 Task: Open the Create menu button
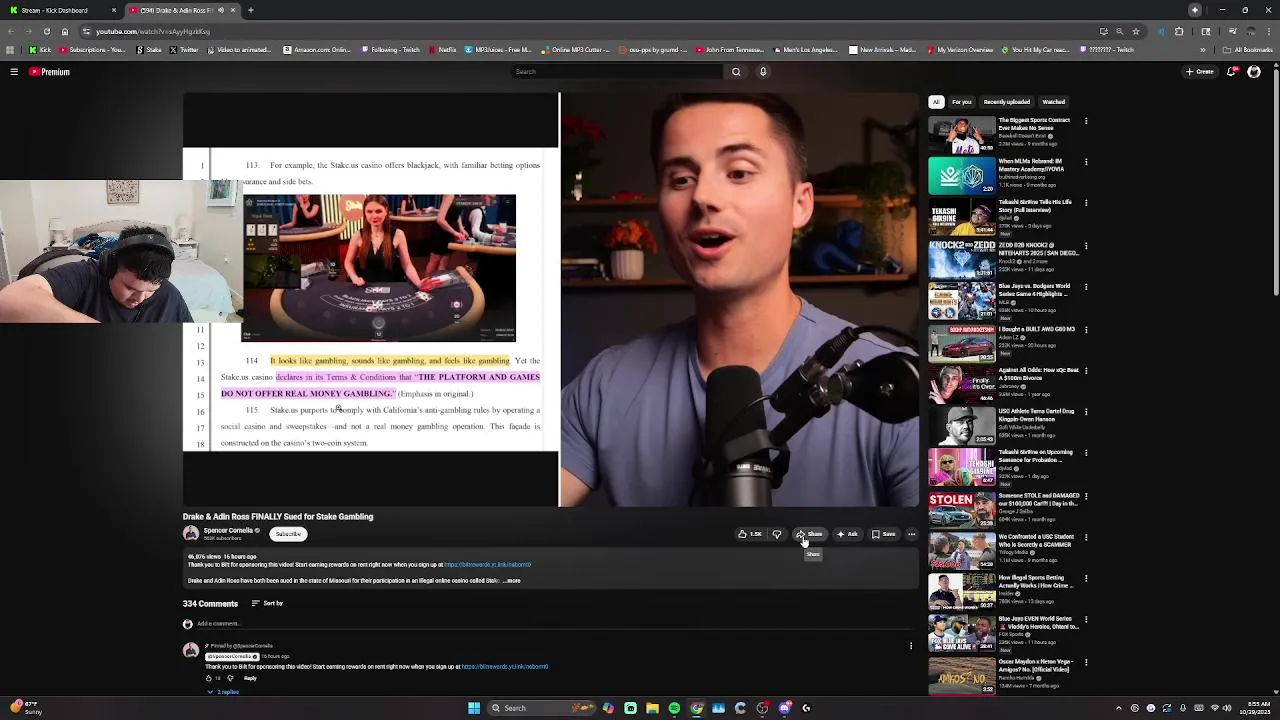(x=1200, y=72)
